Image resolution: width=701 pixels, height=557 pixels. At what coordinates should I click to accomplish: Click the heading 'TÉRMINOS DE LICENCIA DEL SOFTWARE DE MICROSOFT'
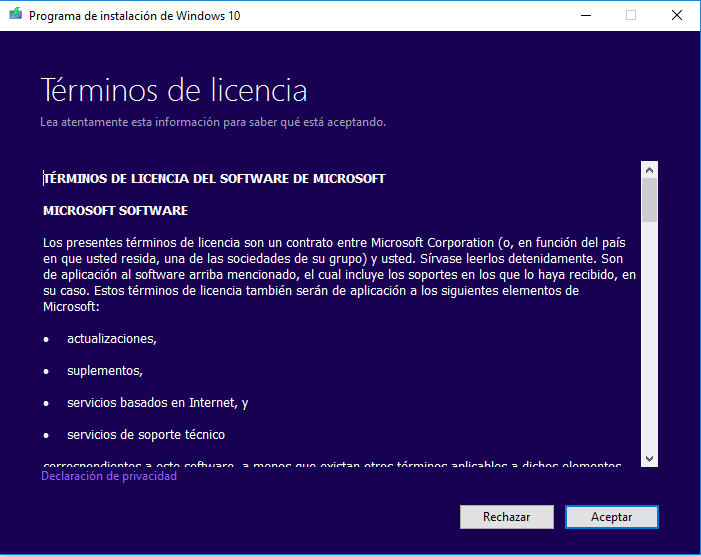(x=214, y=179)
